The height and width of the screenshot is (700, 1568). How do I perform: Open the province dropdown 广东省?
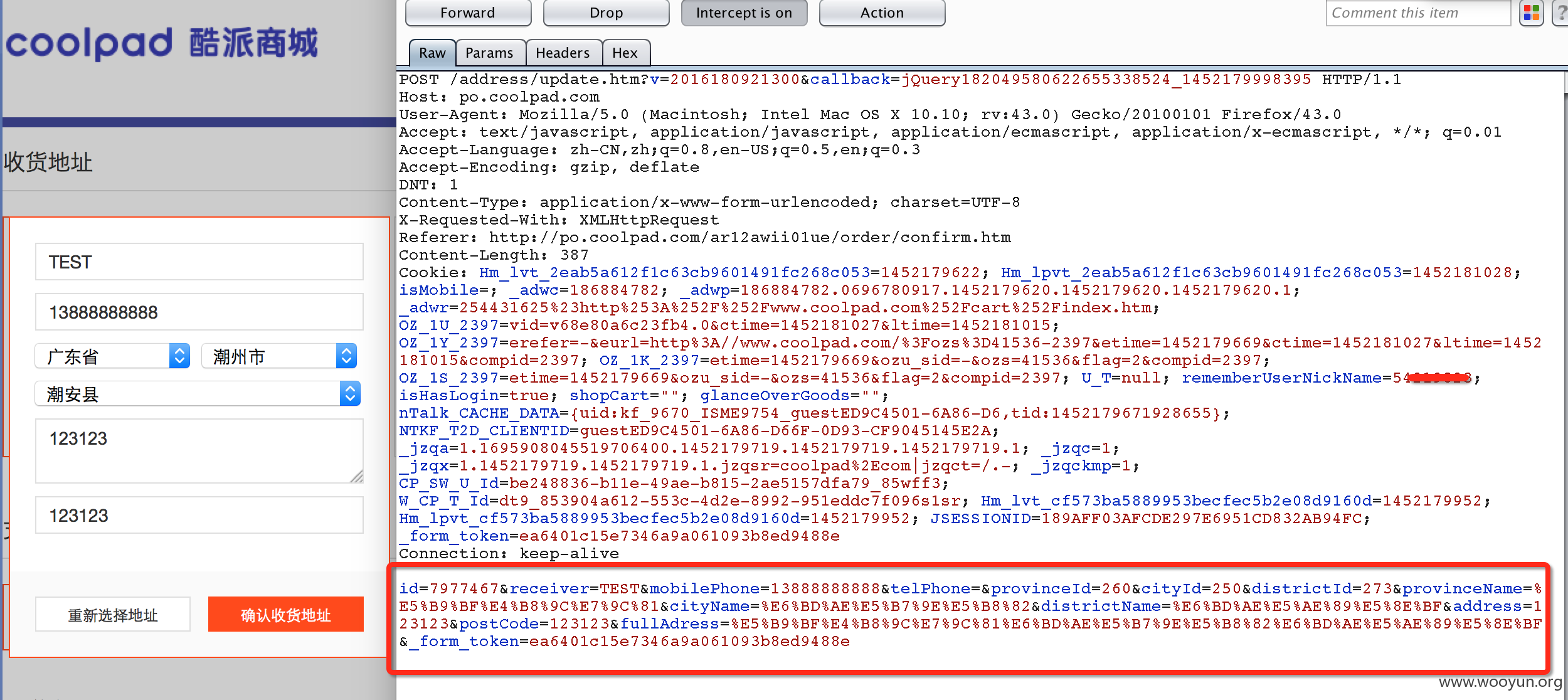[x=112, y=356]
